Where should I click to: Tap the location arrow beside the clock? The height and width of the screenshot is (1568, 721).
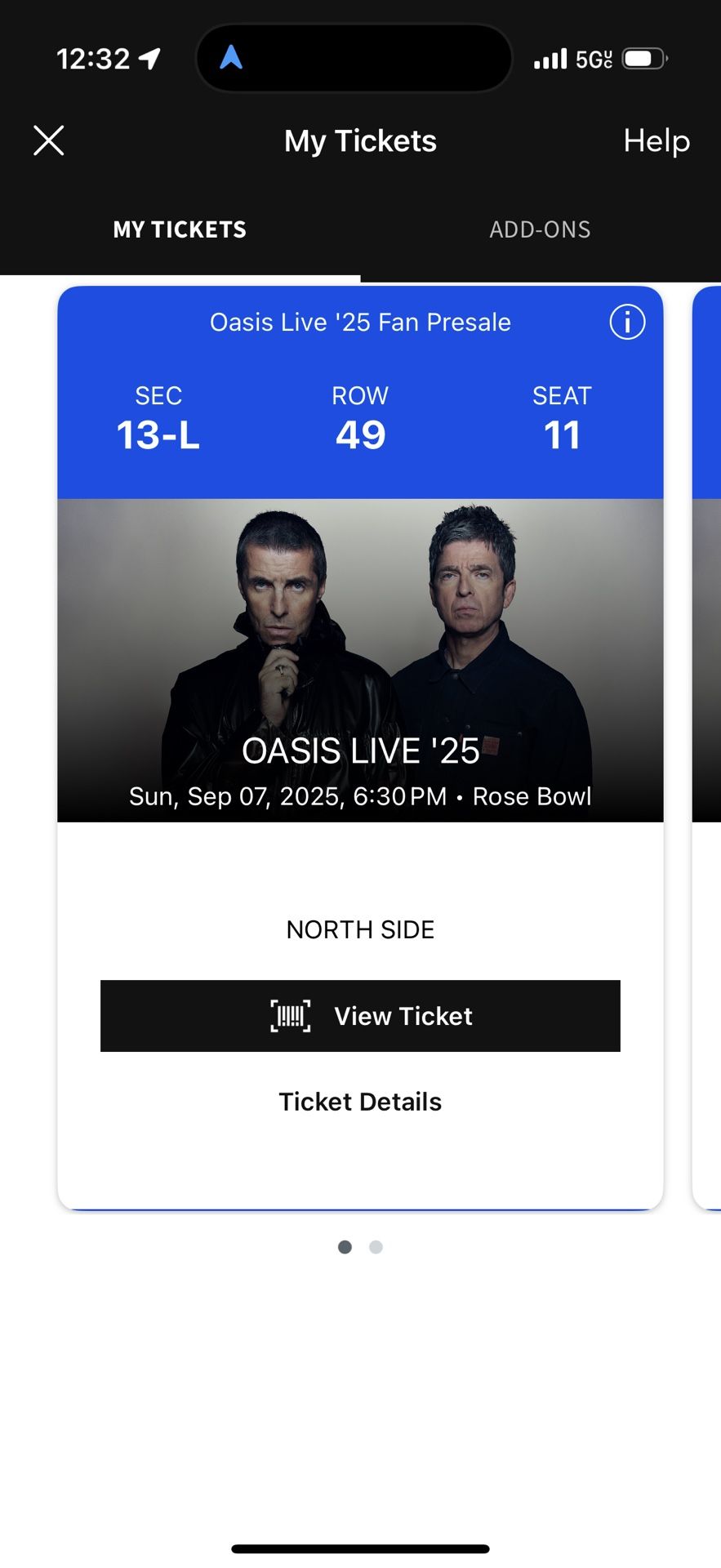pos(150,58)
